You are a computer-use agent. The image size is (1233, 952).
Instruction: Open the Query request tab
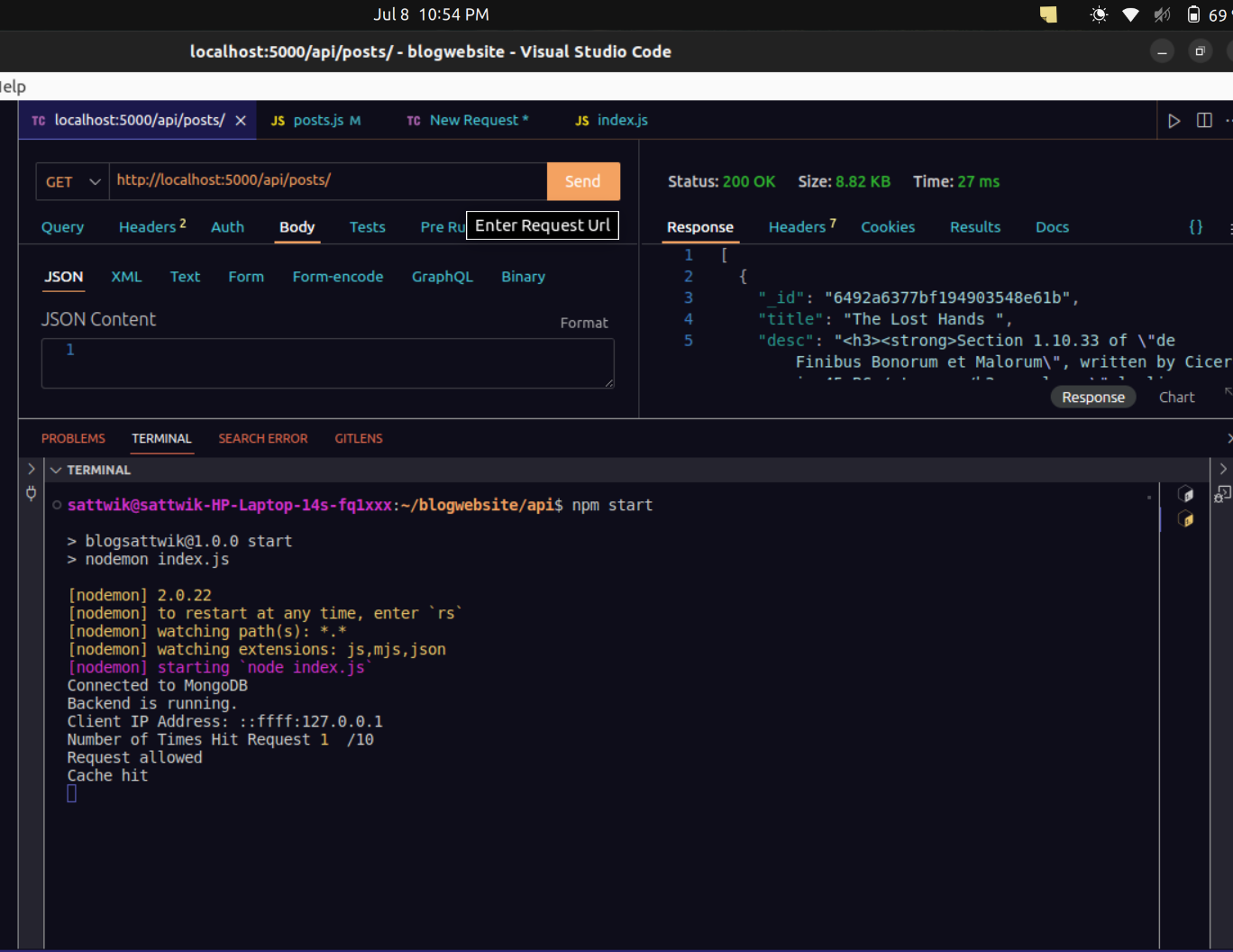[62, 227]
